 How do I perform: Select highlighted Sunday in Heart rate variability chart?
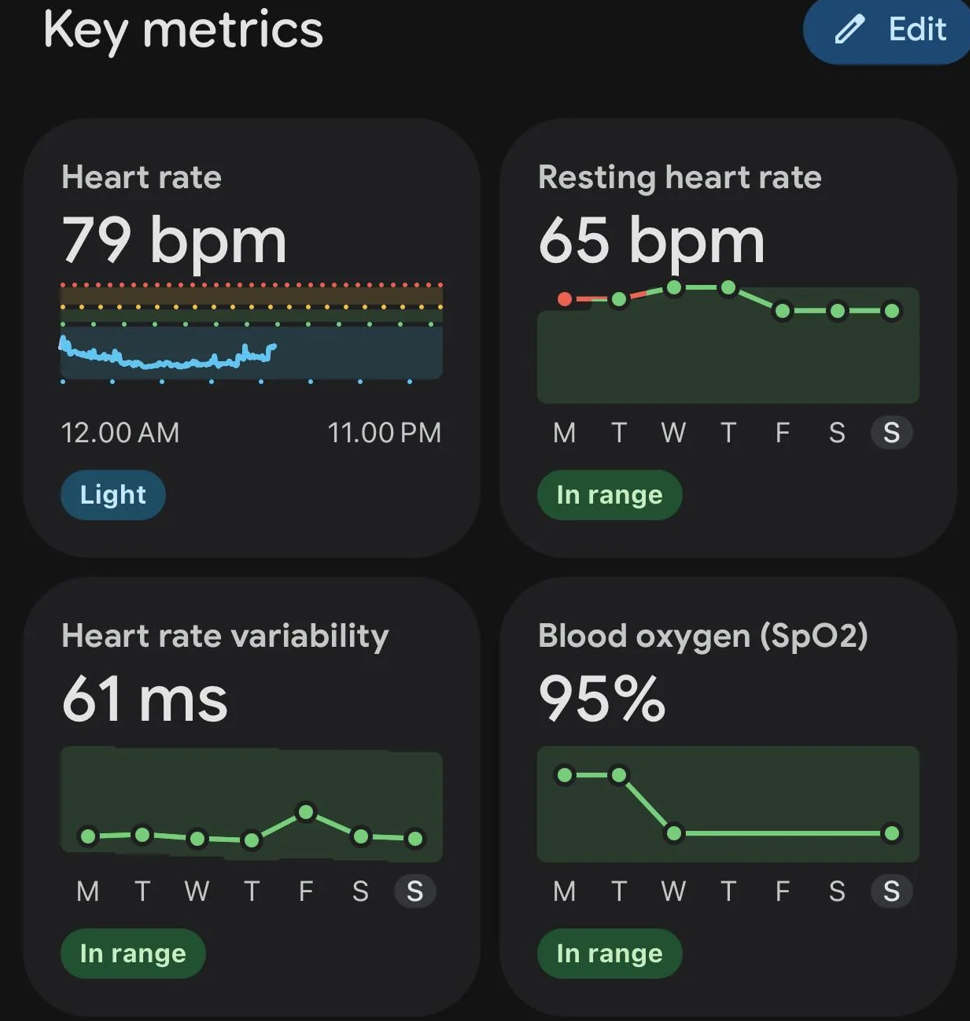(415, 891)
